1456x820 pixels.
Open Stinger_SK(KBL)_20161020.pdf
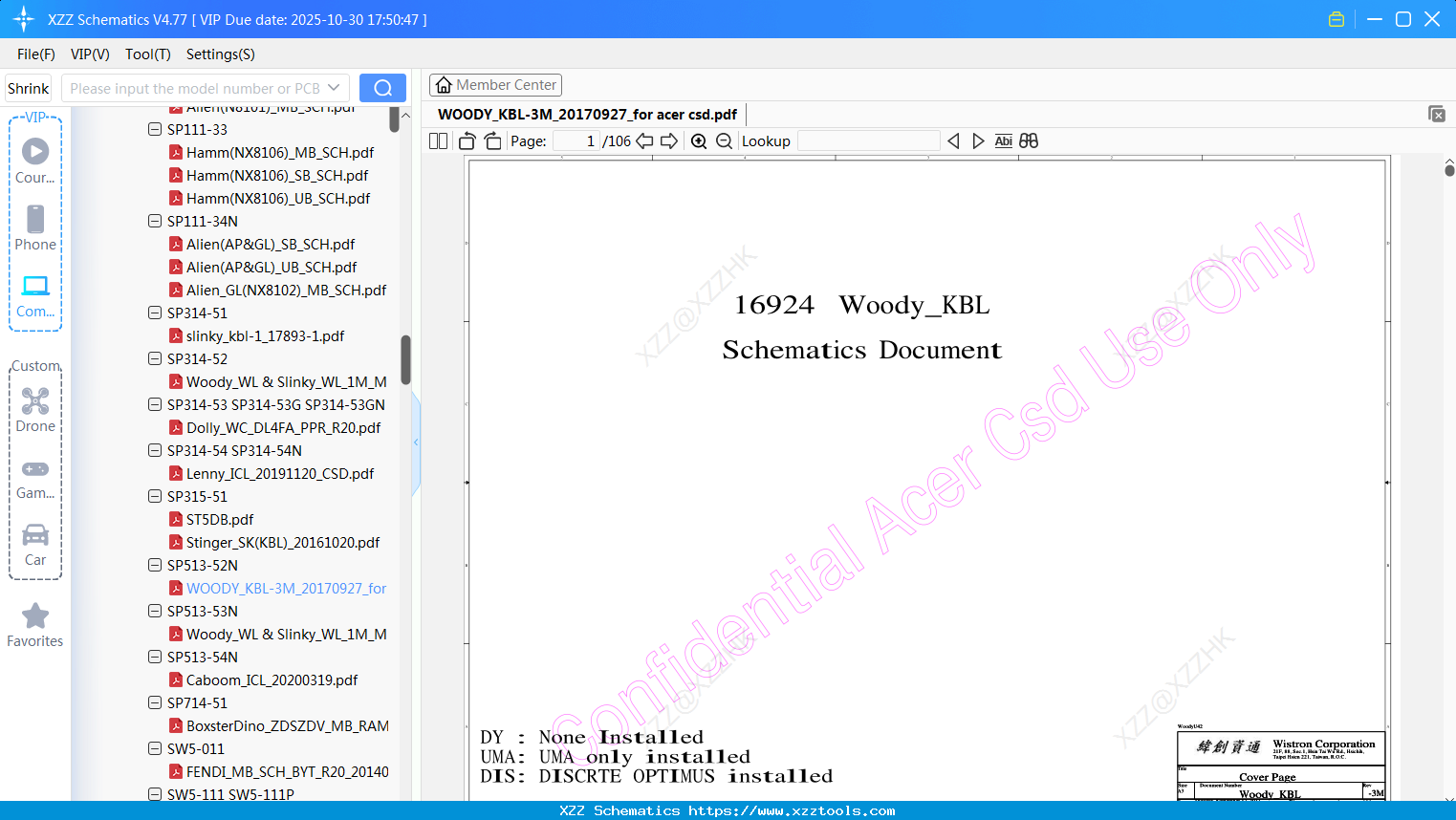[x=283, y=542]
